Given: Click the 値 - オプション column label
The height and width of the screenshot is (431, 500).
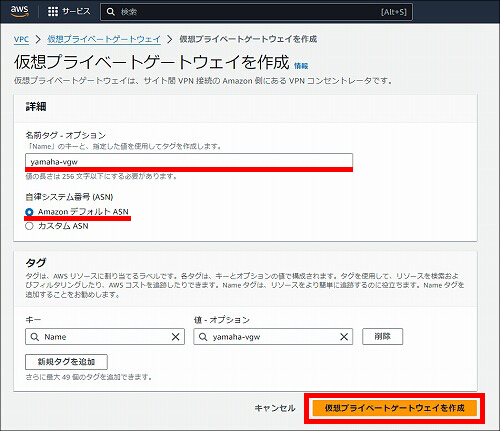Looking at the screenshot, I should click(x=222, y=320).
